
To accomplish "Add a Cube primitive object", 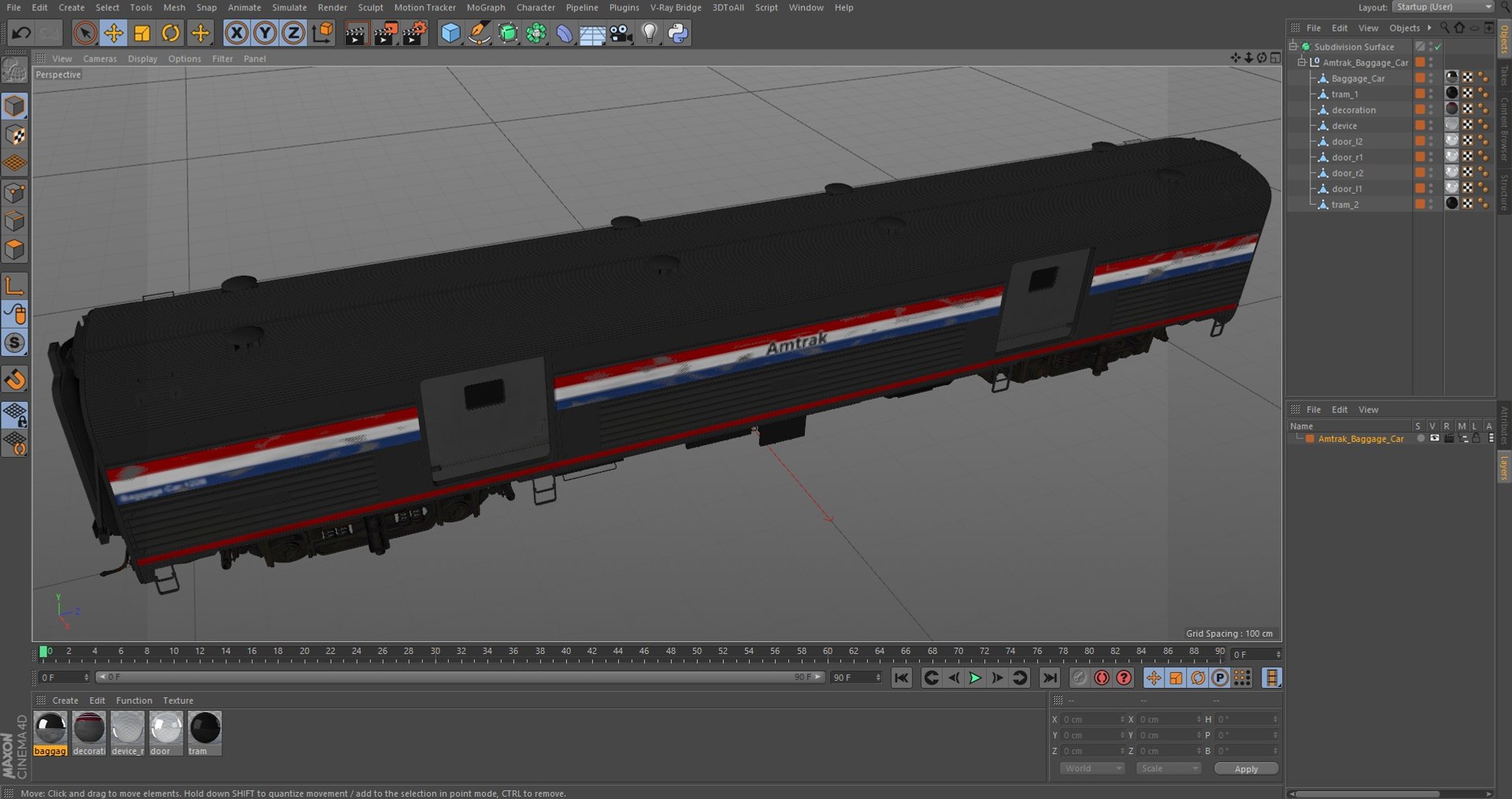I will [450, 33].
